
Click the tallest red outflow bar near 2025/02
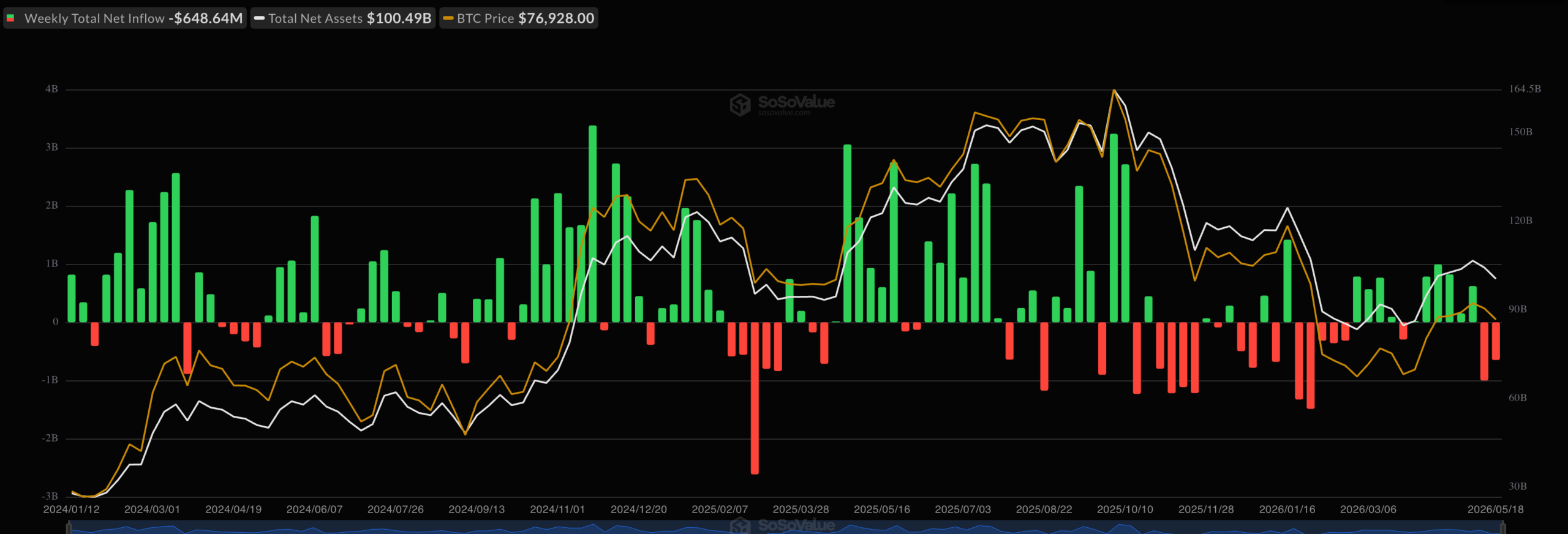tap(755, 397)
